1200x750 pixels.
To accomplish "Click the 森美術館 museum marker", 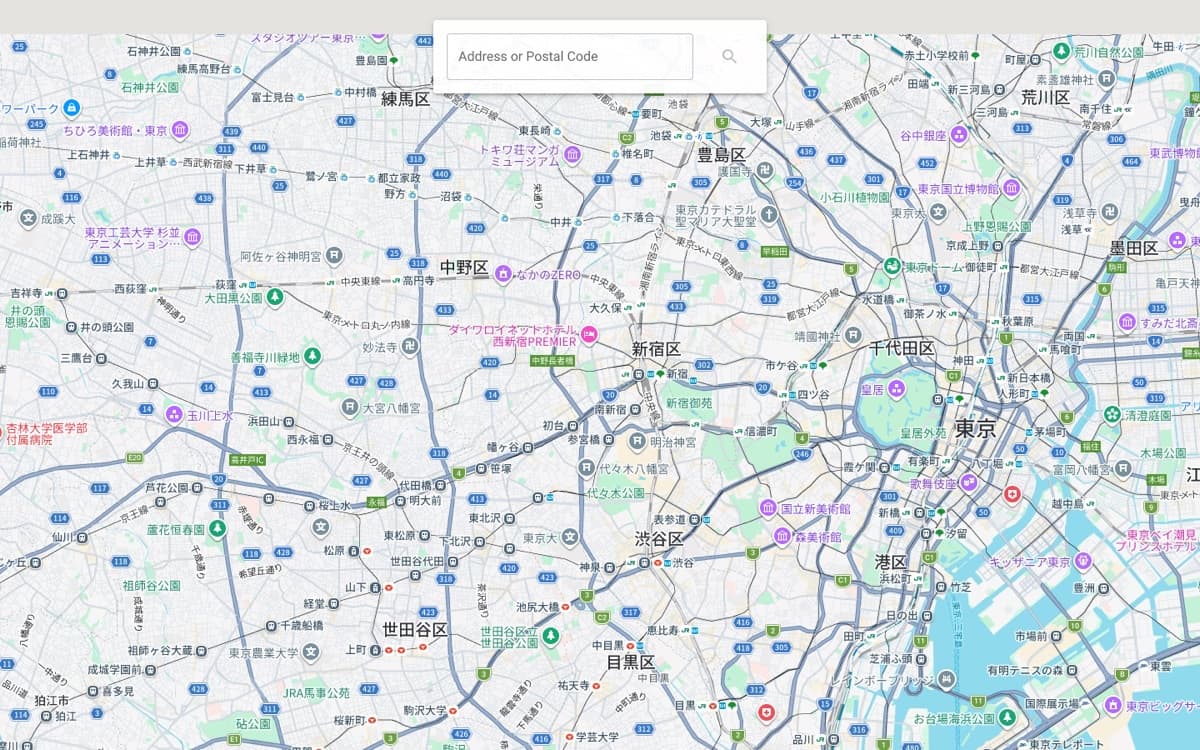I will [782, 537].
